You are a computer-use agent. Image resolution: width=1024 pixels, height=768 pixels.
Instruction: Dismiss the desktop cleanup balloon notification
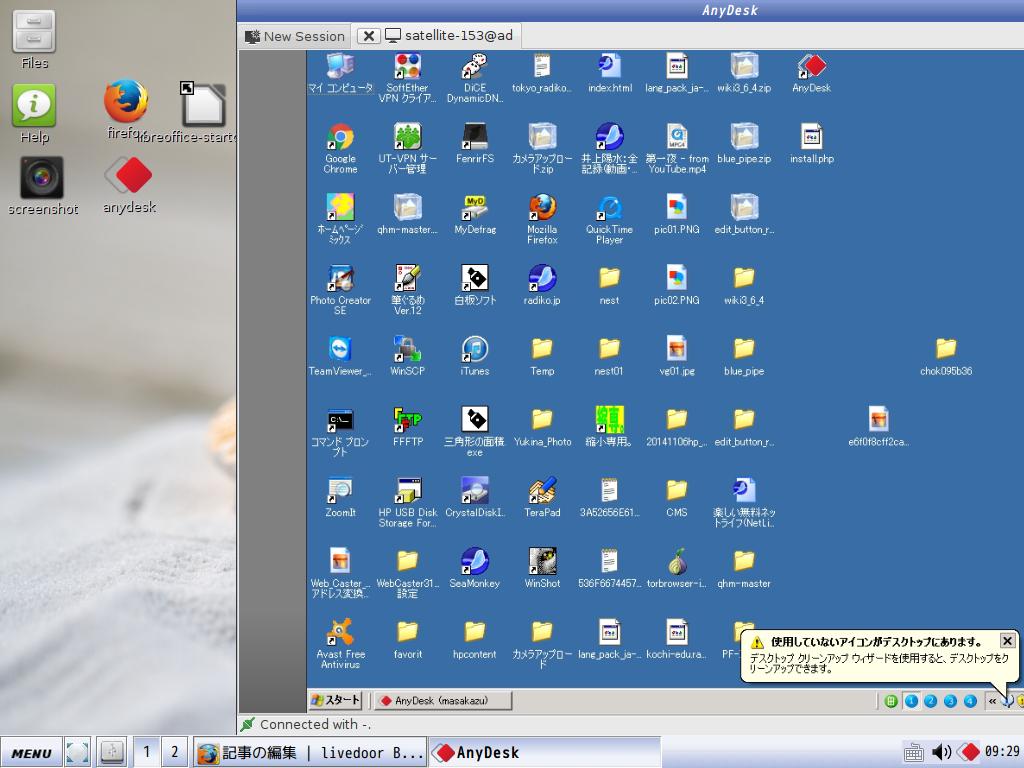[x=1007, y=641]
